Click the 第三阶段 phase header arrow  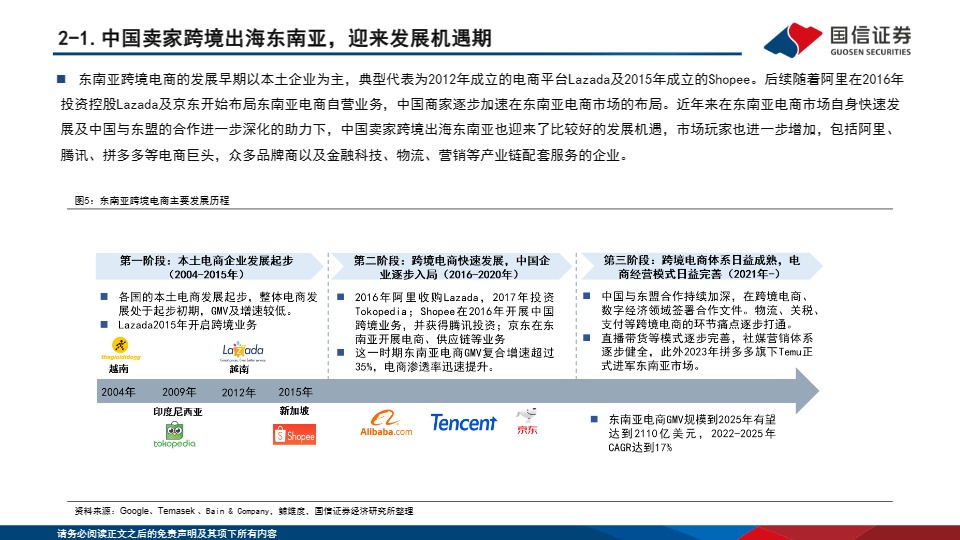[700, 267]
